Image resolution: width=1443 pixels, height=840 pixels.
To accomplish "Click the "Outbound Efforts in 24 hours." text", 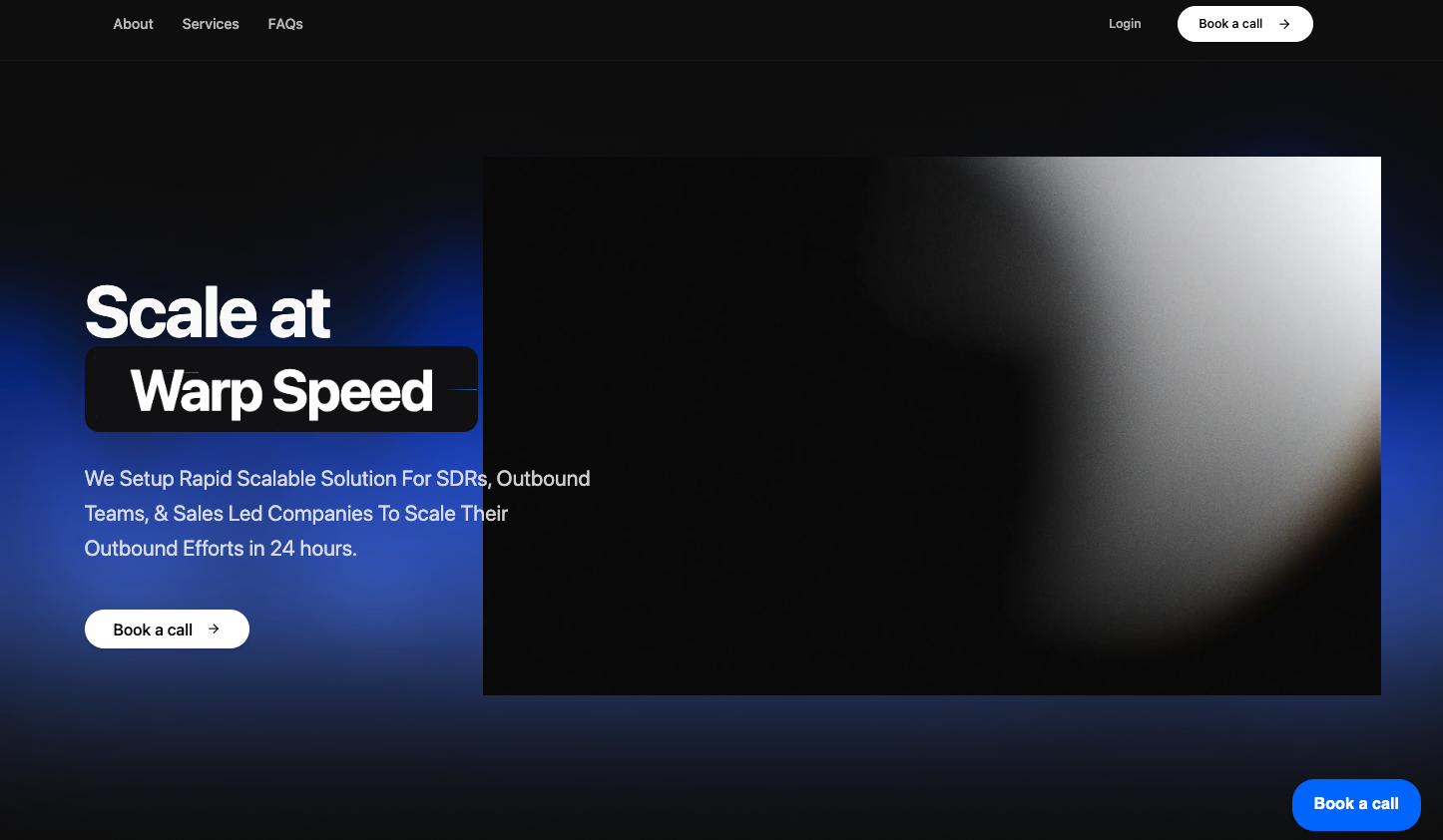I will click(221, 549).
